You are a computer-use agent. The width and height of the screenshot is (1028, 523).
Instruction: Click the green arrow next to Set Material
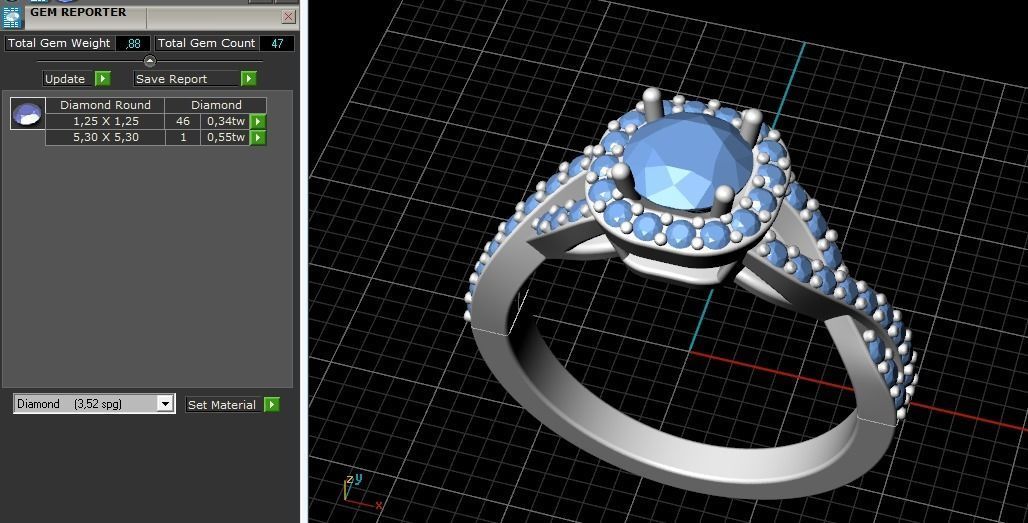click(x=271, y=404)
